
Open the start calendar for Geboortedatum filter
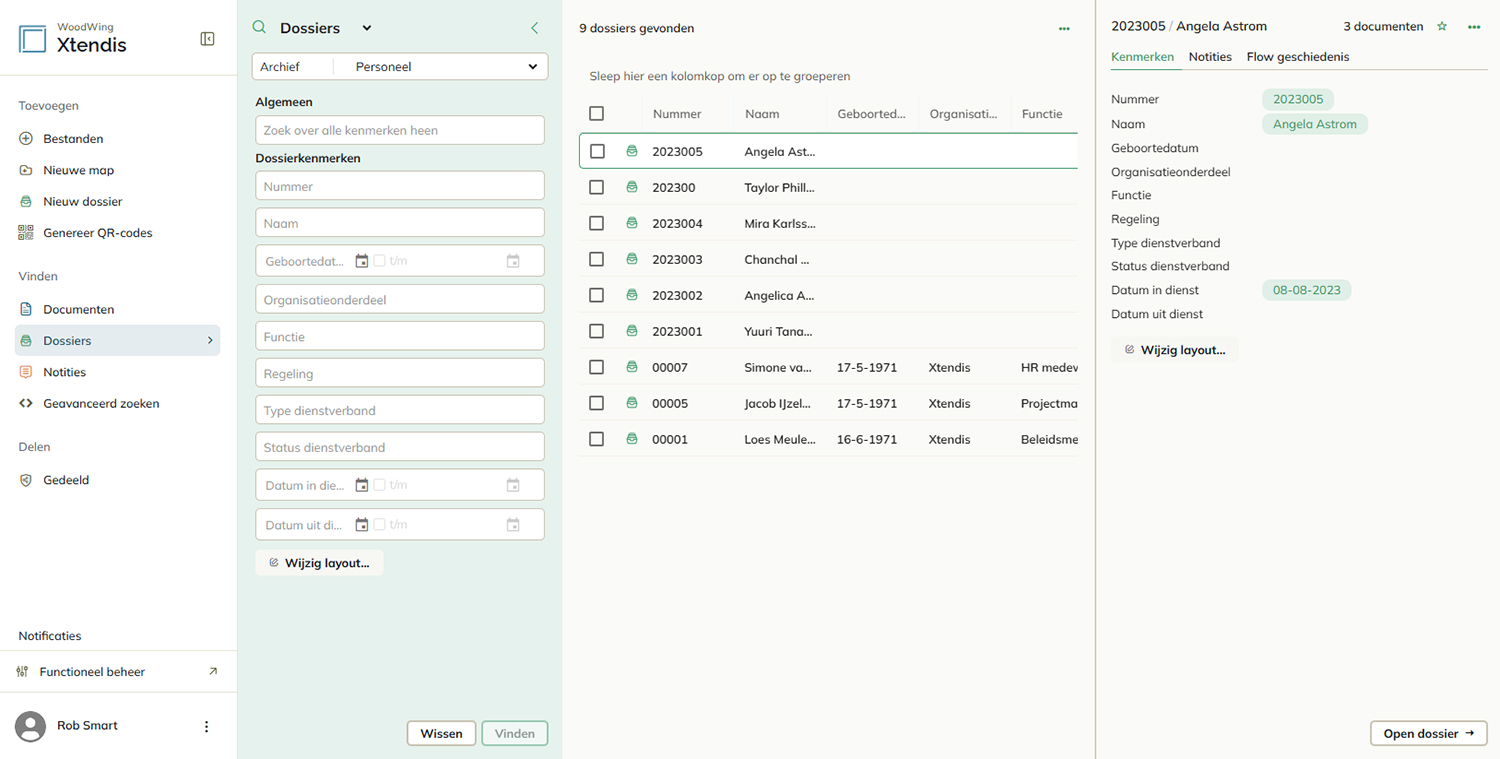click(x=362, y=261)
